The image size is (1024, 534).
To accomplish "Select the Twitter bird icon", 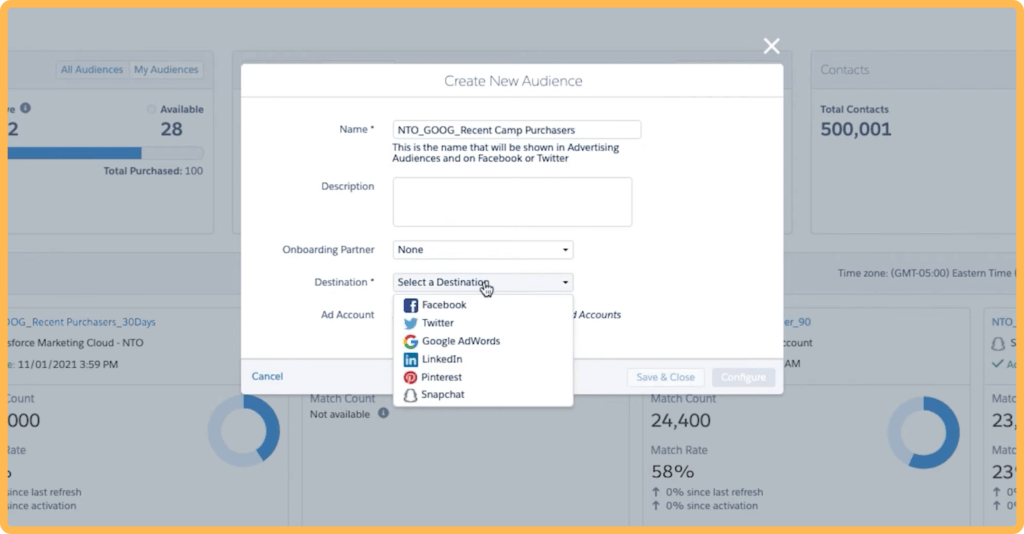I will click(x=410, y=323).
